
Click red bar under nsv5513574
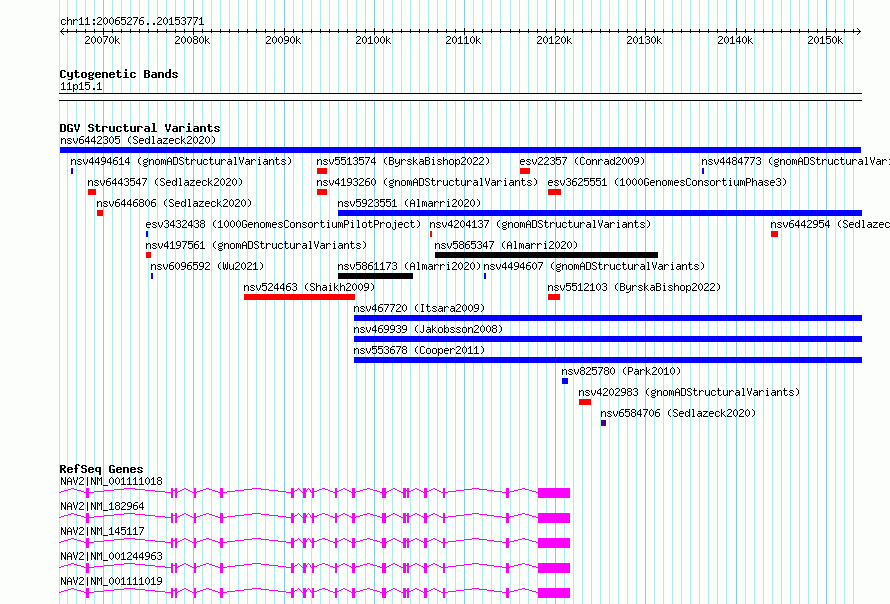coord(322,171)
